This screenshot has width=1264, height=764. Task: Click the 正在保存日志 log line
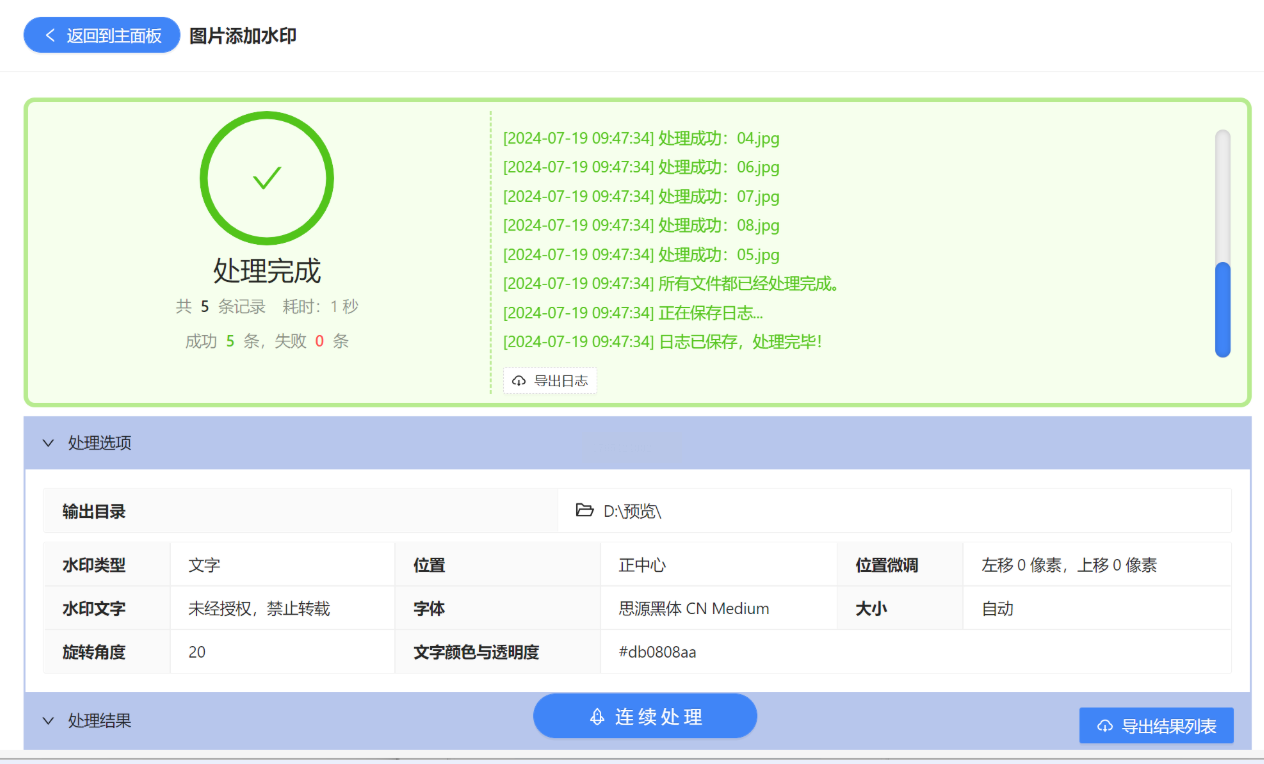pyautogui.click(x=632, y=313)
